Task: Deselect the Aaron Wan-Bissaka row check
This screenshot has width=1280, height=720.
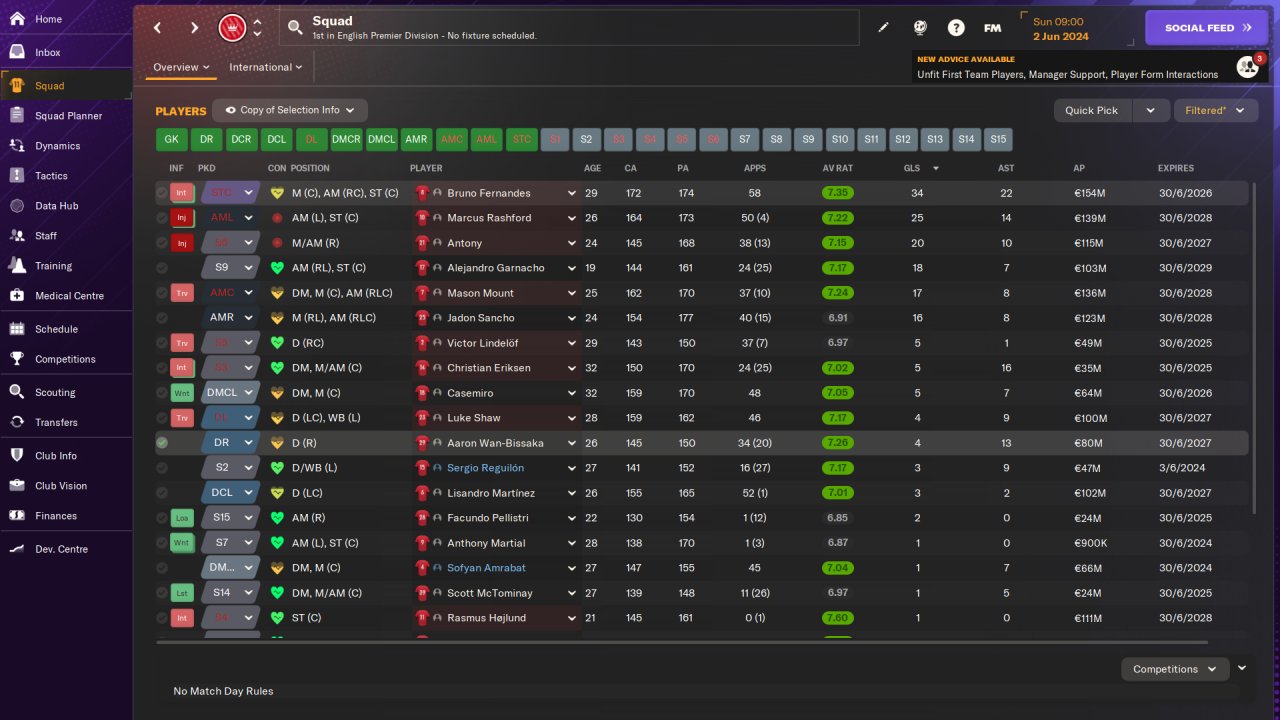Action: pyautogui.click(x=163, y=443)
